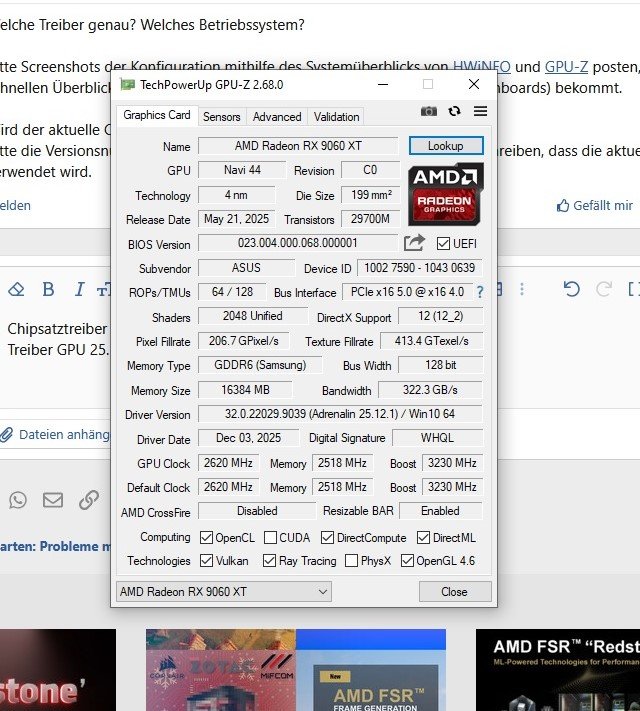Share via WhatsApp icon
This screenshot has width=640, height=711.
click(x=18, y=500)
